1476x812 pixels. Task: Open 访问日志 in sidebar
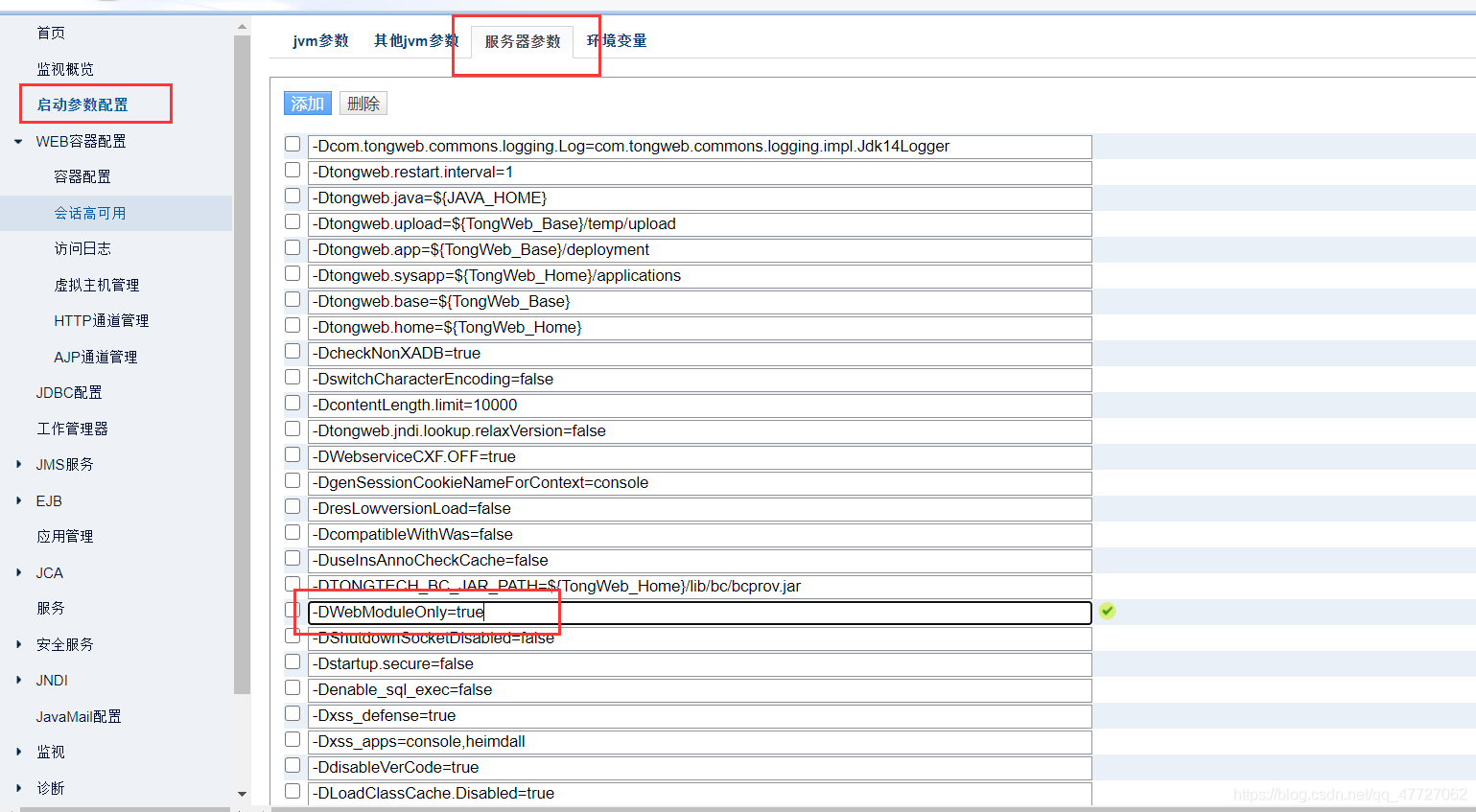pyautogui.click(x=82, y=248)
